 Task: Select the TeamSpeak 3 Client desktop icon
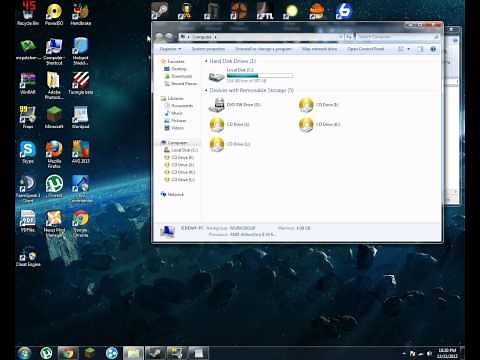[x=28, y=189]
